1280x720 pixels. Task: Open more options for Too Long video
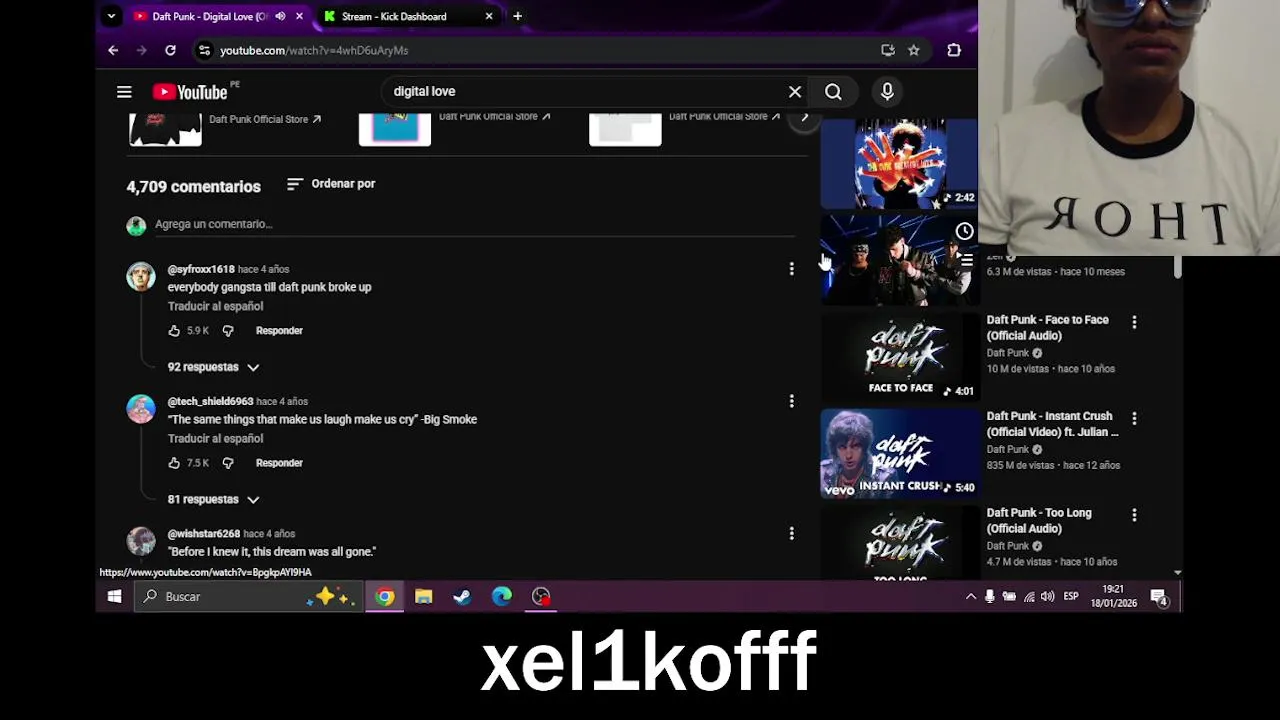1134,515
